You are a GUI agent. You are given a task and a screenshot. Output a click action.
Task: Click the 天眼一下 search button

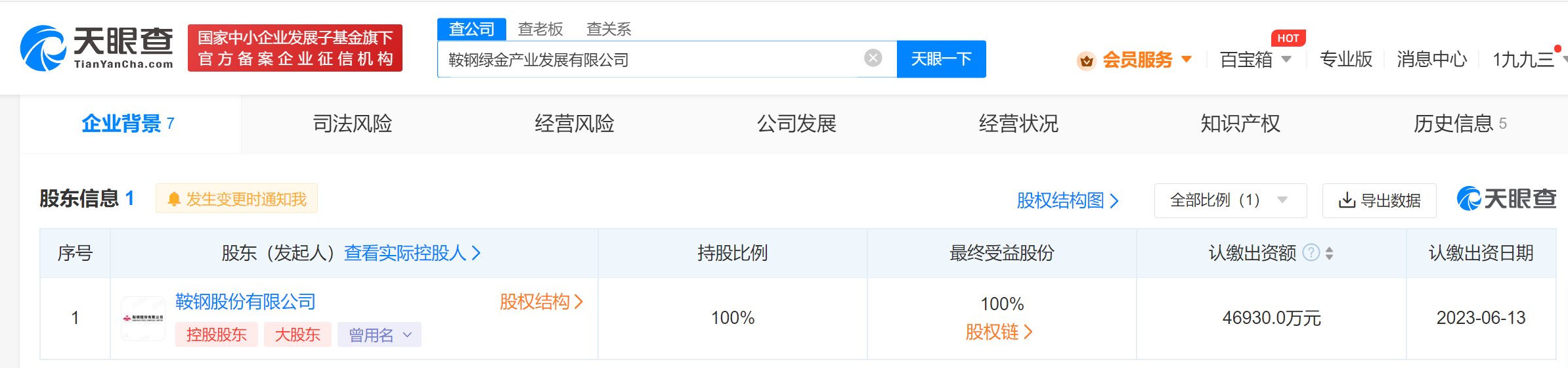click(x=942, y=59)
